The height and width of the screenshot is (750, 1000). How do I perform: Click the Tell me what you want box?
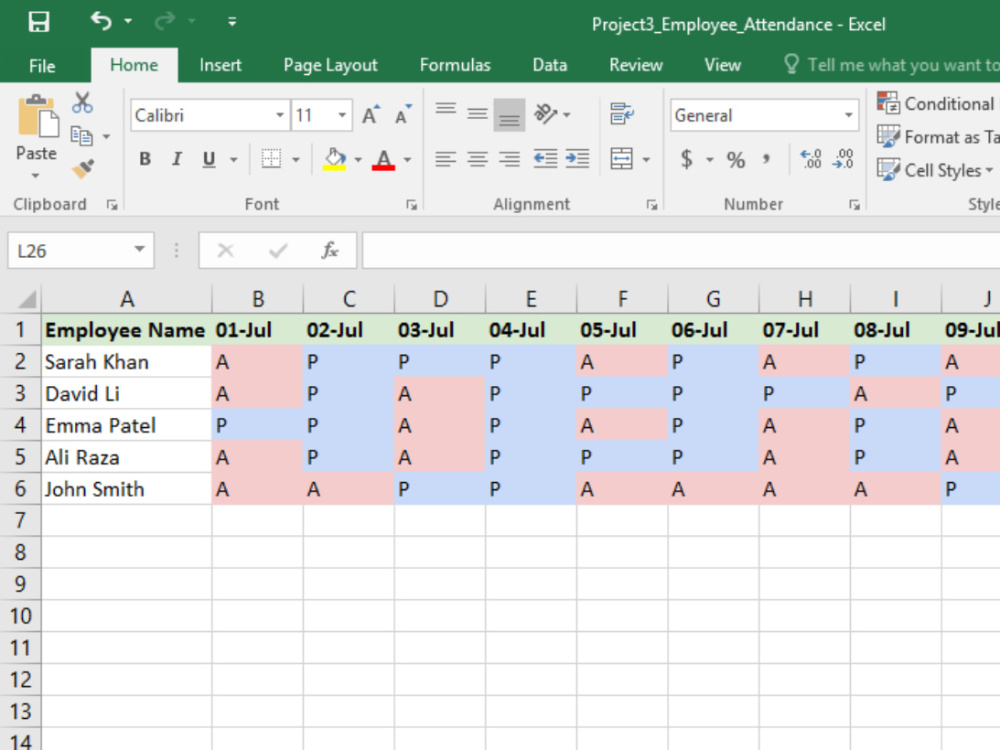click(891, 65)
